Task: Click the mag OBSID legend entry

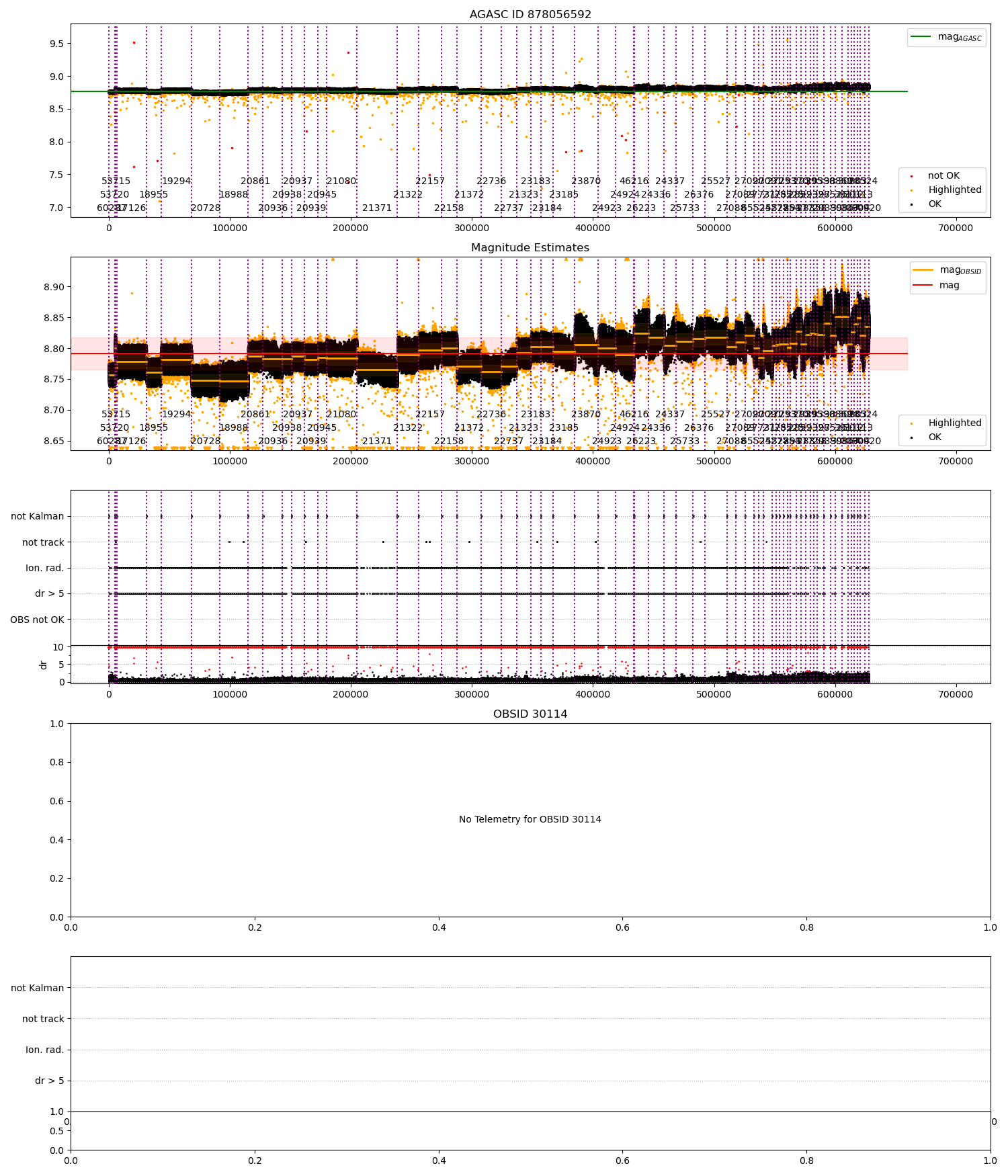Action: coord(947,270)
